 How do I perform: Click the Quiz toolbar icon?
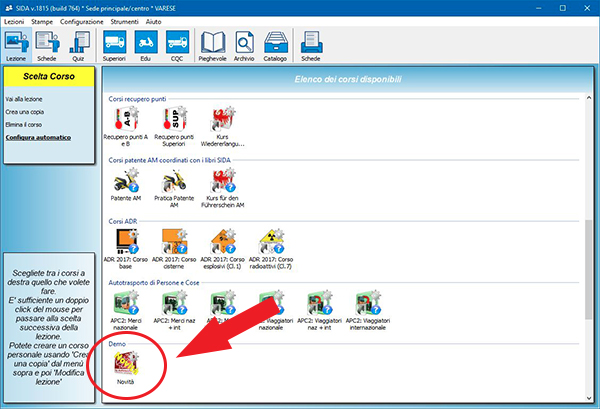point(78,45)
